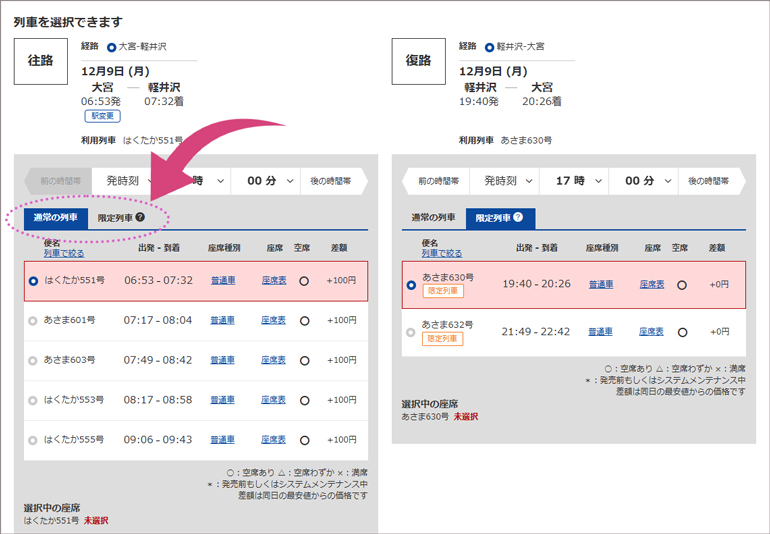Image resolution: width=770 pixels, height=534 pixels.
Task: Click 21:49 - 22:42 time text
Action: (x=536, y=332)
